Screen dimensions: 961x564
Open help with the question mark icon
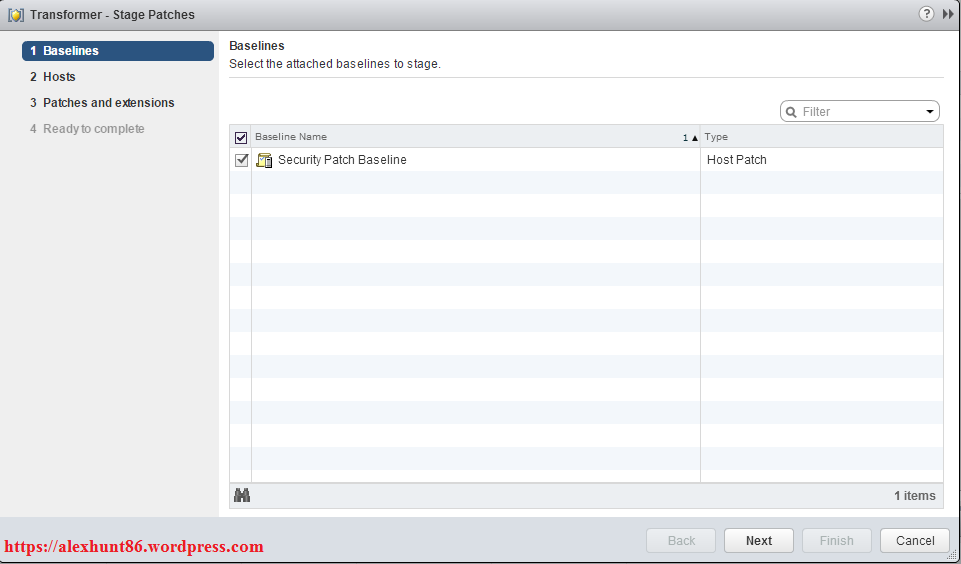(x=926, y=14)
